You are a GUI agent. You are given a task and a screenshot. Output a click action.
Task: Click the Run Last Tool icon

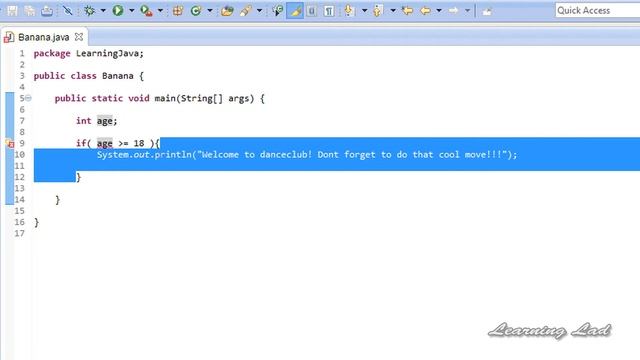tap(146, 11)
